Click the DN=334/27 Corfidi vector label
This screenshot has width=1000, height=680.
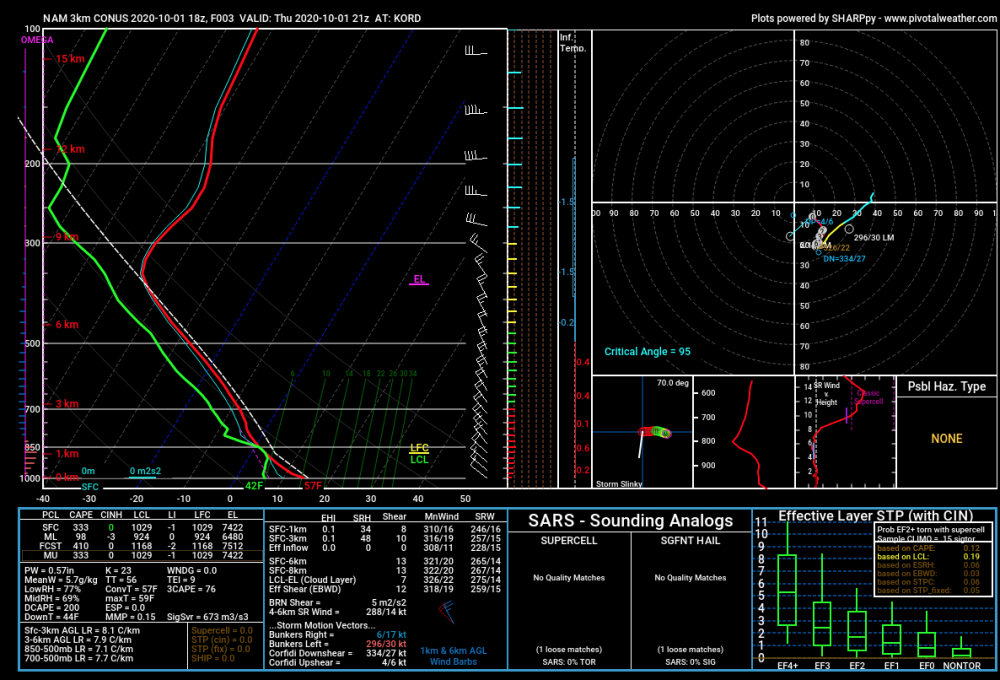(844, 259)
